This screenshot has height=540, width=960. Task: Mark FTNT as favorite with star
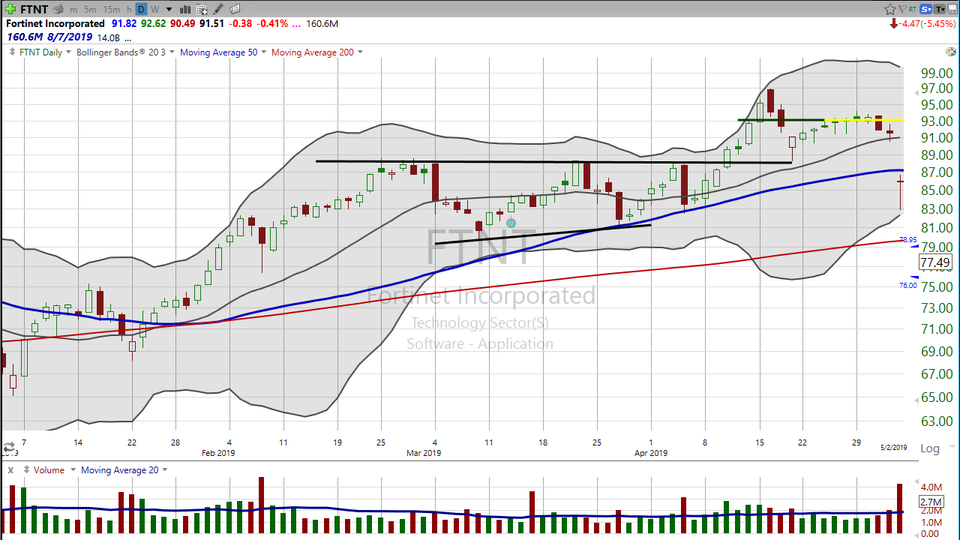pyautogui.click(x=890, y=9)
